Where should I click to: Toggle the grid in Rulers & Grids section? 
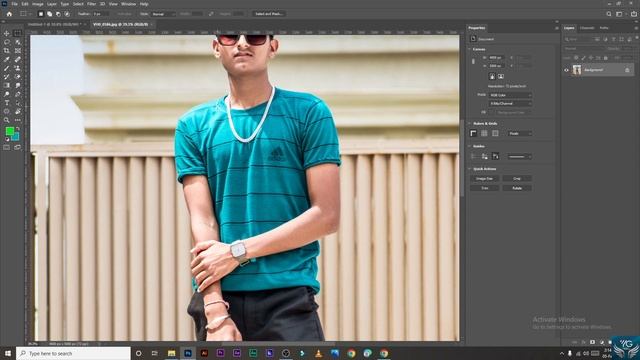click(484, 133)
